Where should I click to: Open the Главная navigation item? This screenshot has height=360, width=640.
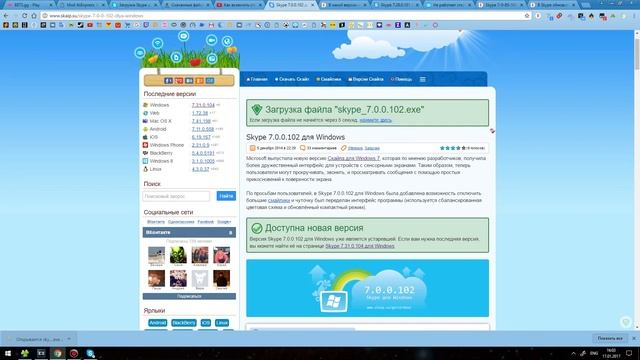[257, 79]
